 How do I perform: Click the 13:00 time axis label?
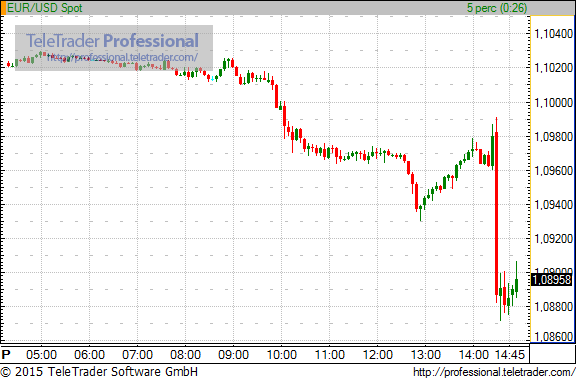click(x=425, y=355)
